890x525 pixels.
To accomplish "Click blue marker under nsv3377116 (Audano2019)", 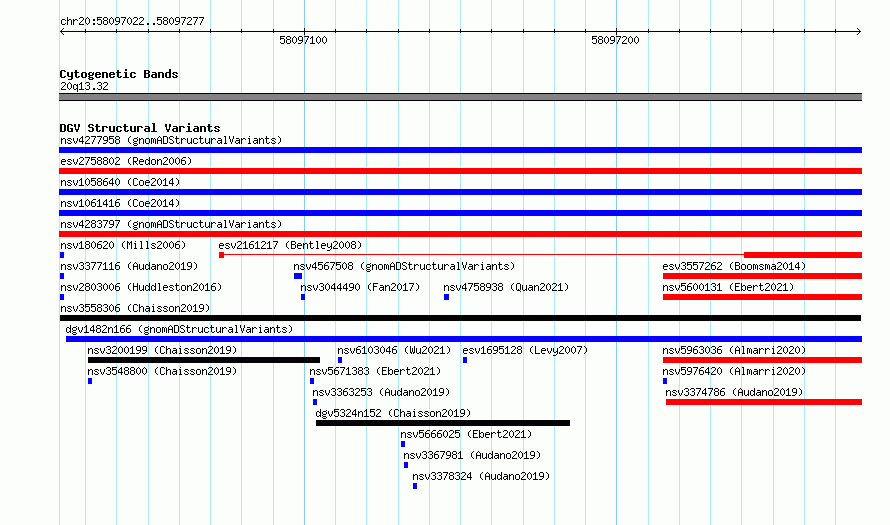I will tap(62, 276).
